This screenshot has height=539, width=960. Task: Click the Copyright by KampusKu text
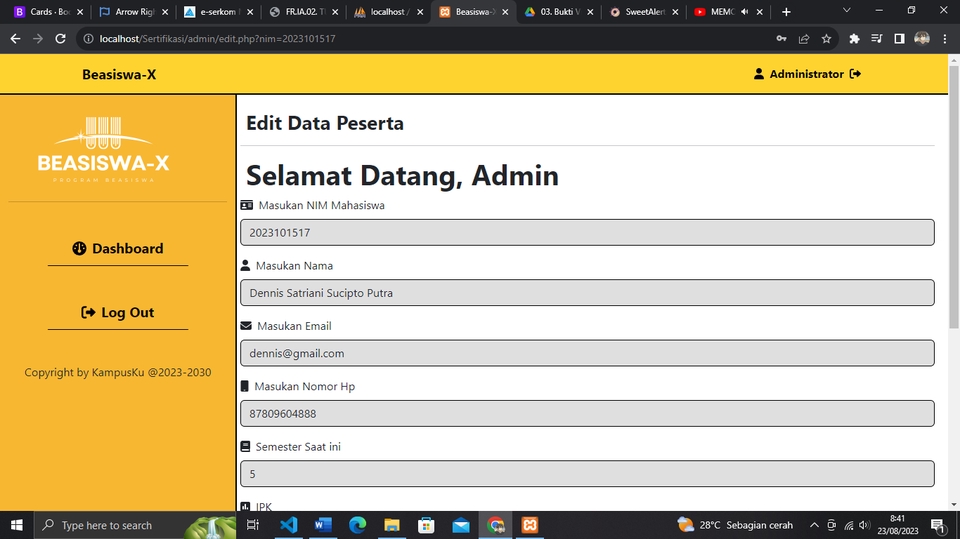point(118,372)
